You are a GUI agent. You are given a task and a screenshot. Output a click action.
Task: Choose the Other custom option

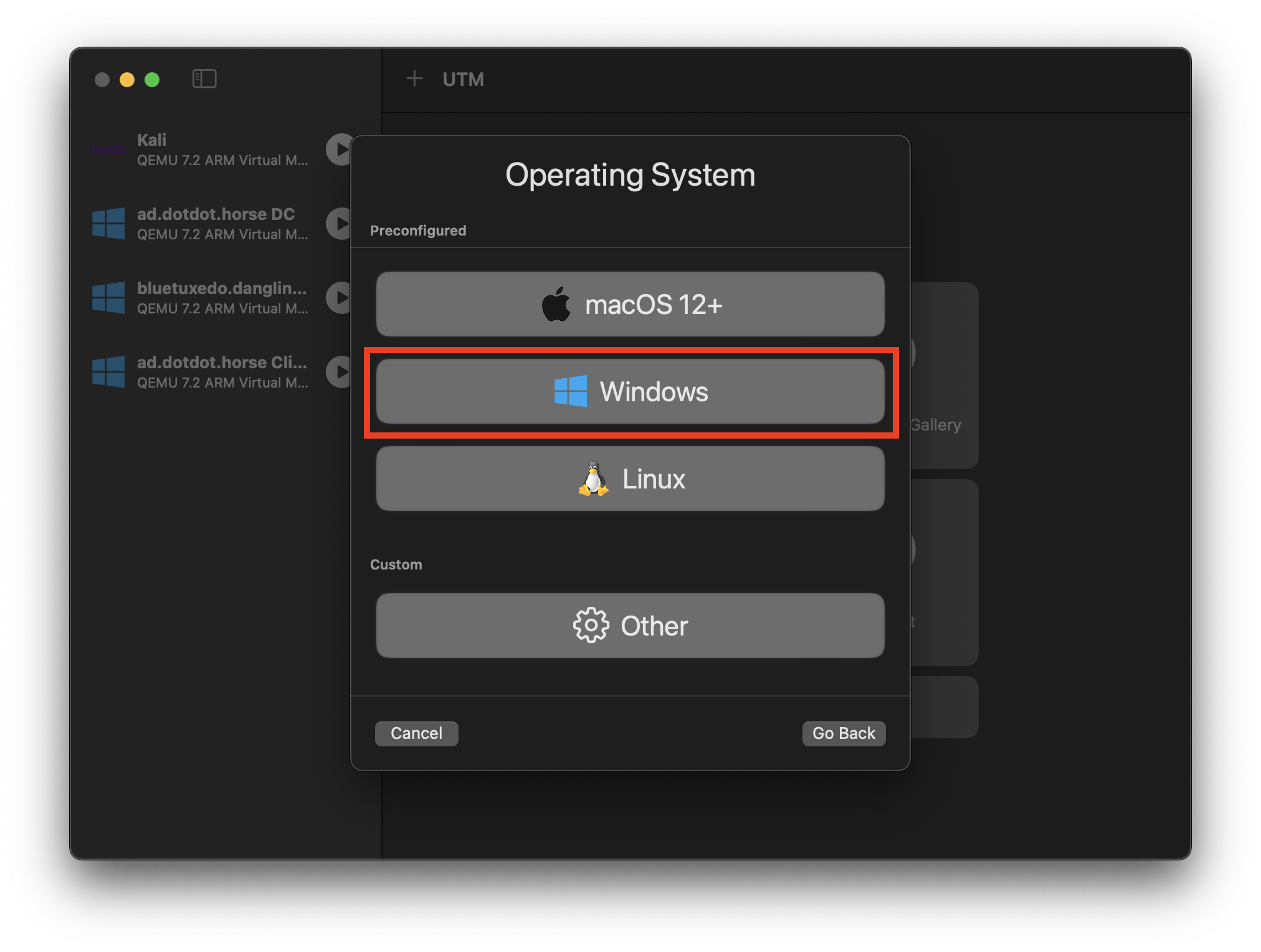click(630, 626)
